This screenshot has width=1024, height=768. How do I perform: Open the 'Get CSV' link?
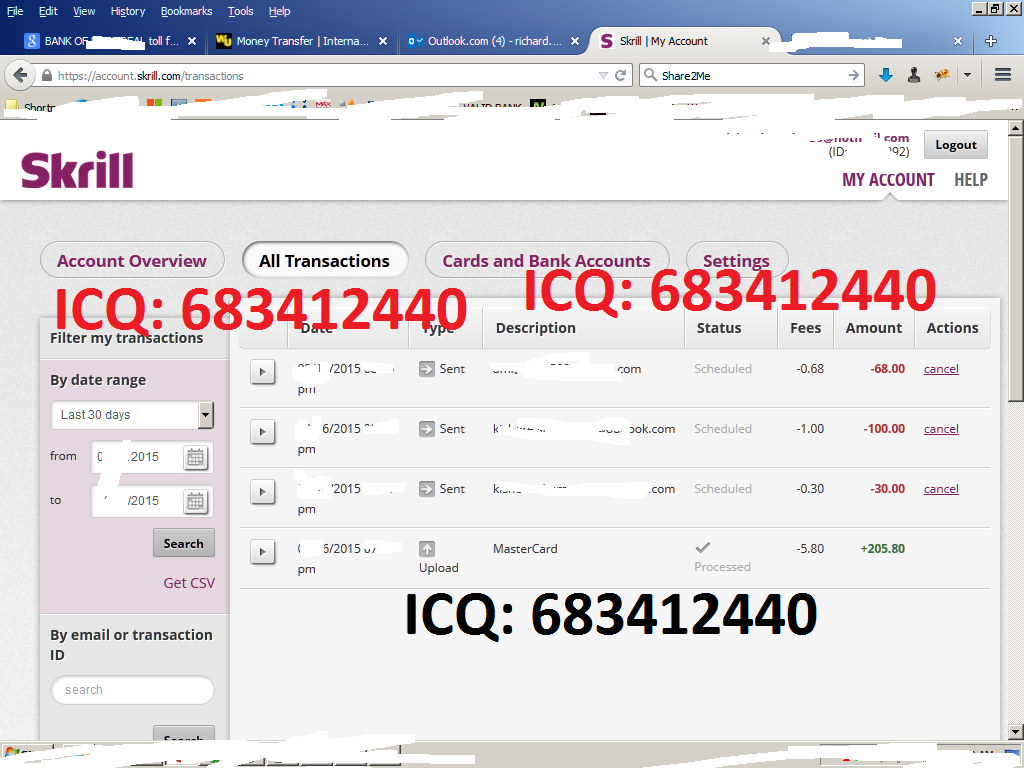[189, 582]
